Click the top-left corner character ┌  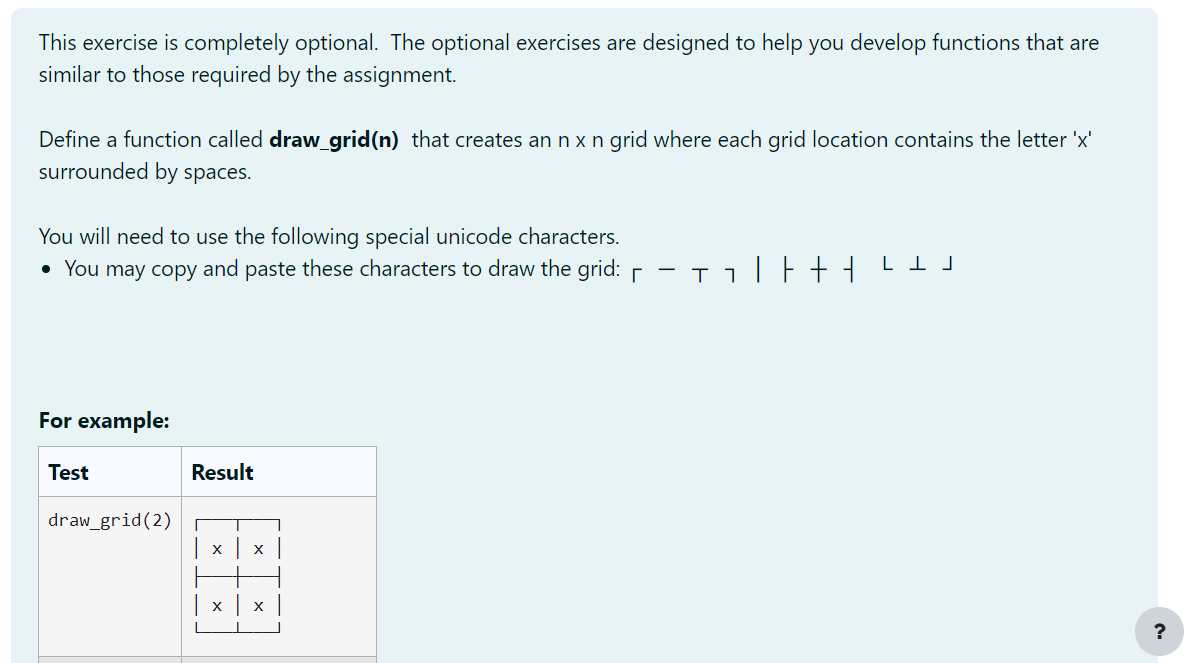tap(637, 270)
